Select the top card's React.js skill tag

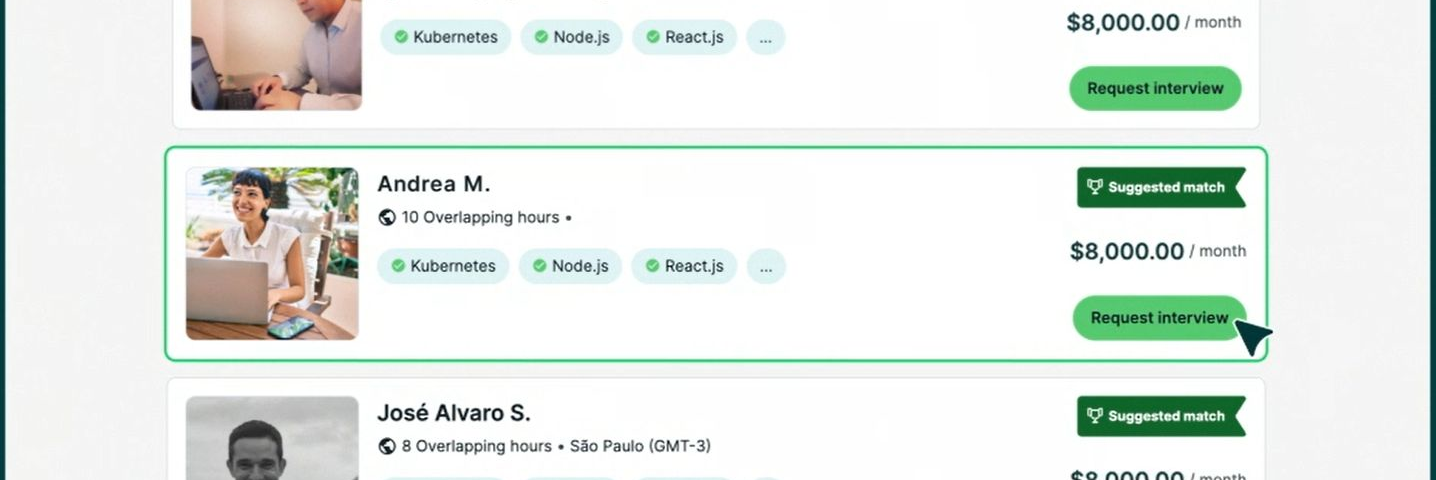click(685, 38)
